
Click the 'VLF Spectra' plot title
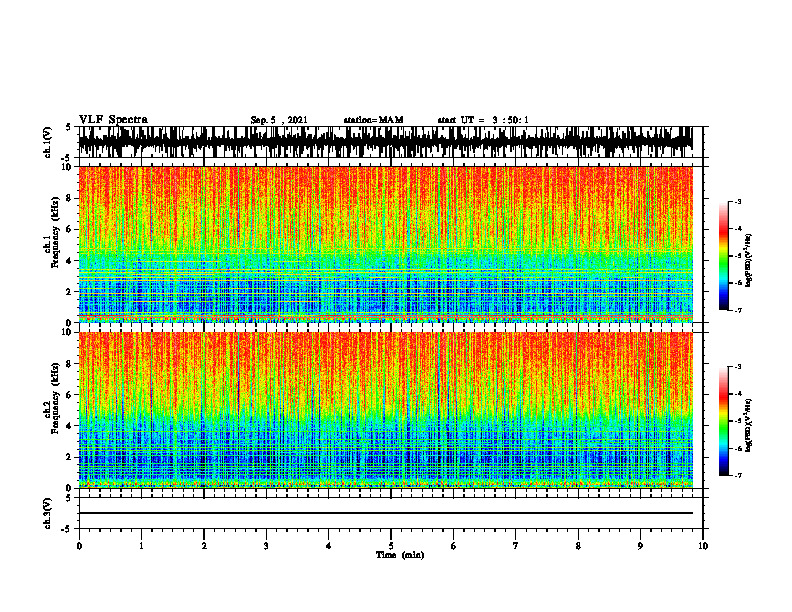coord(114,120)
